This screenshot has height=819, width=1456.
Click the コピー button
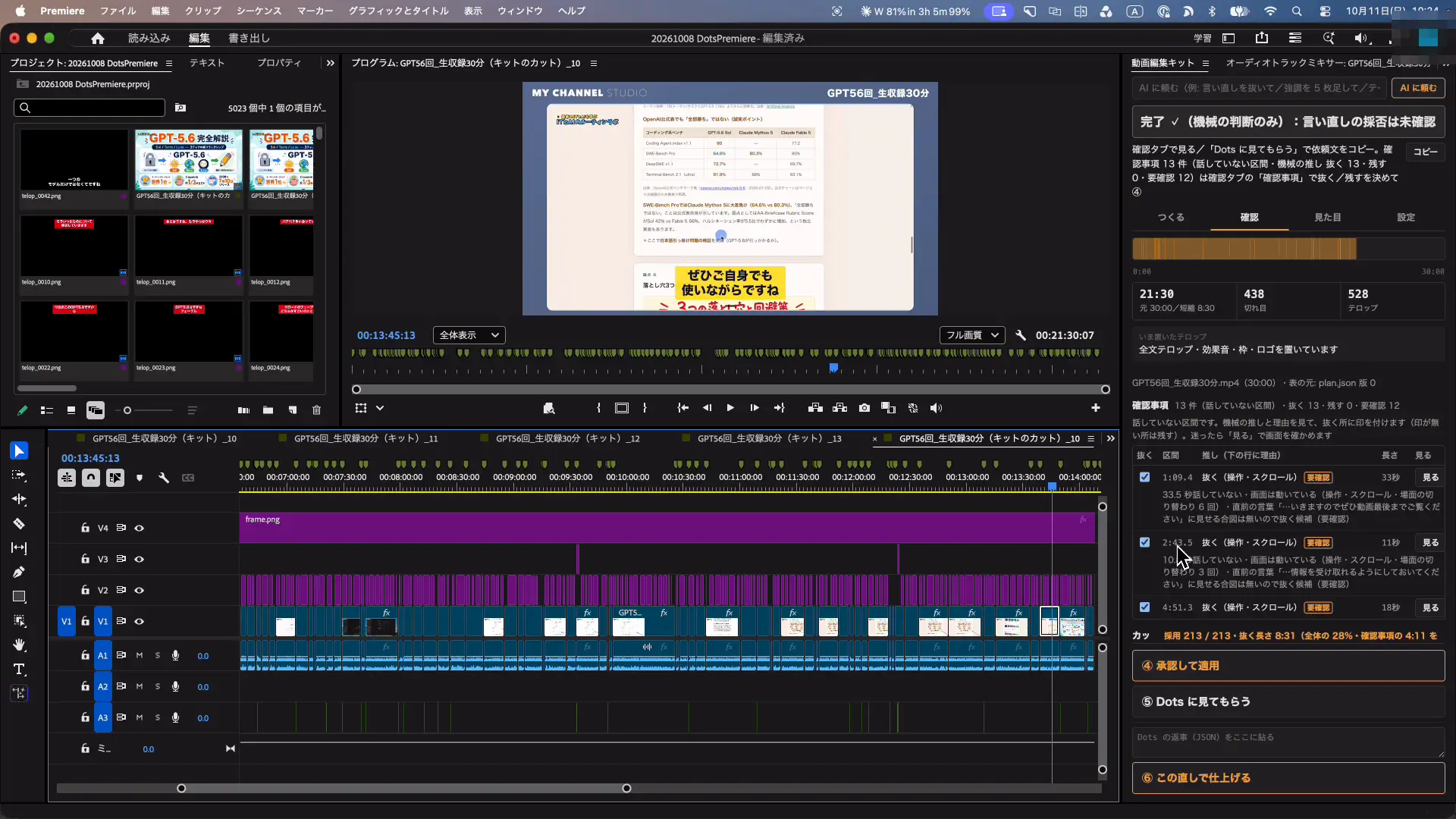[x=1425, y=152]
